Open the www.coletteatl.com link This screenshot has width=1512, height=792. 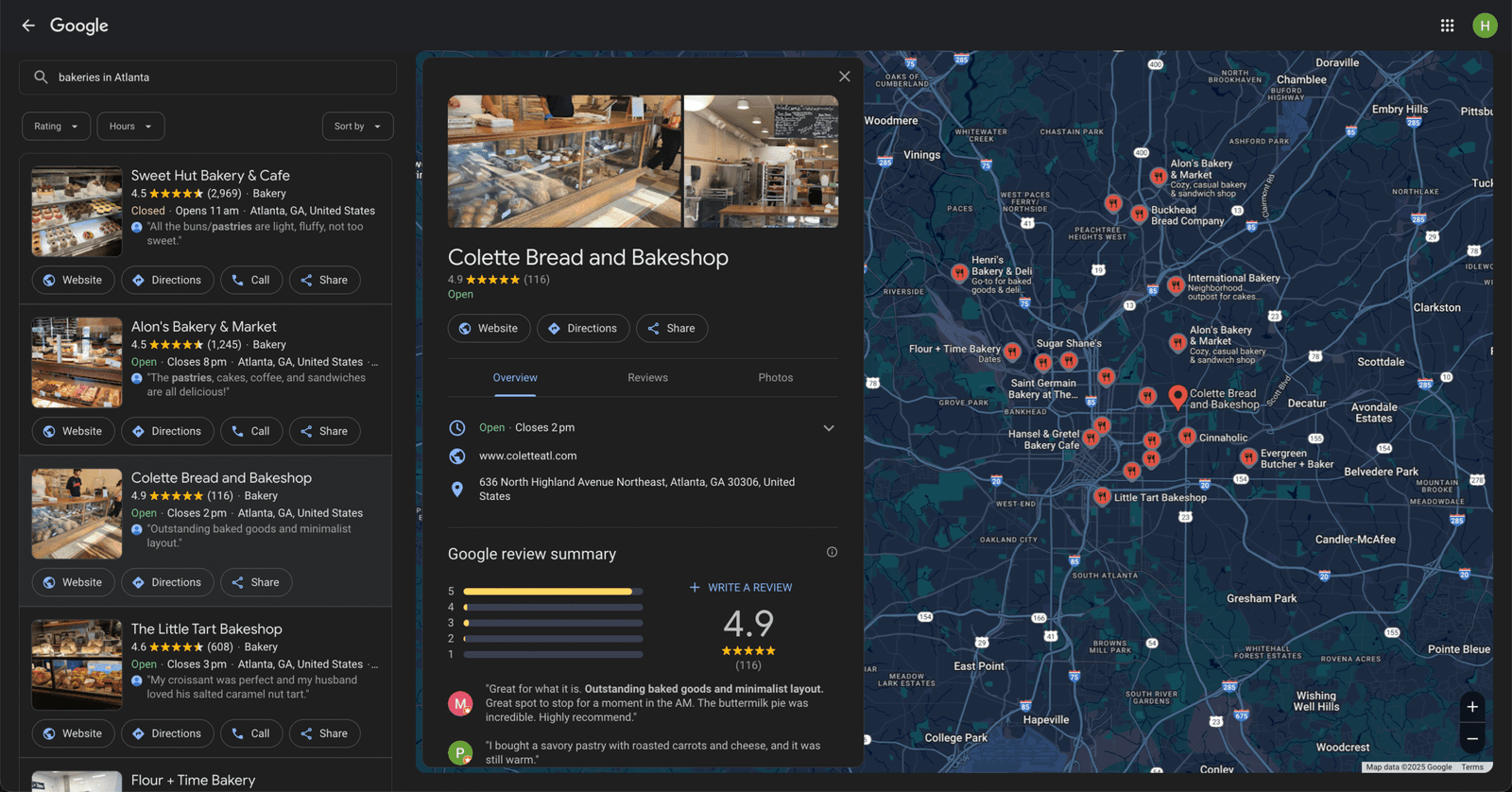pyautogui.click(x=527, y=456)
